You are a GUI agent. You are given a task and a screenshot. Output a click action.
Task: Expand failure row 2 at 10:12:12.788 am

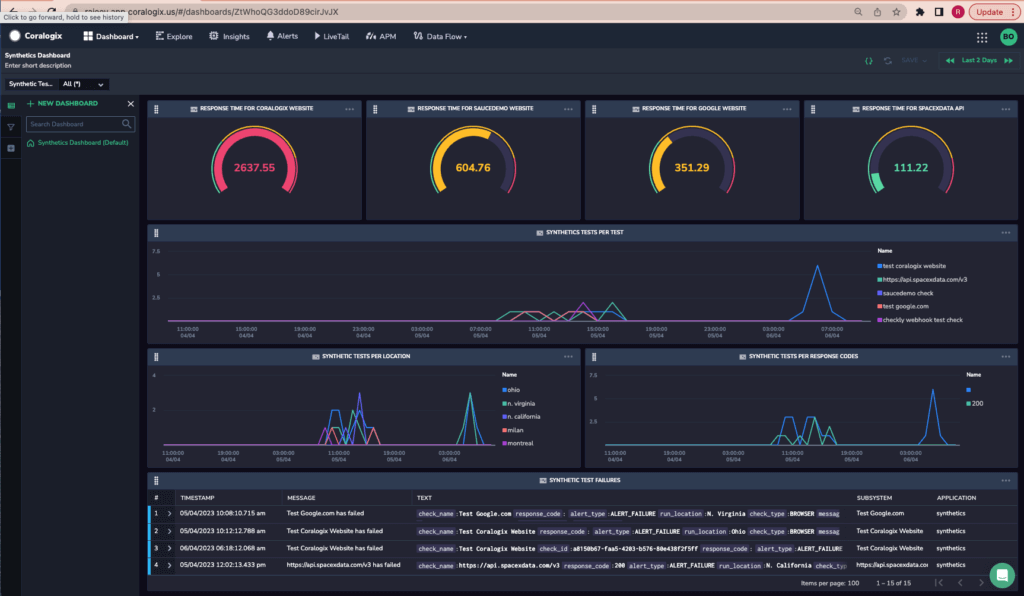pos(169,531)
